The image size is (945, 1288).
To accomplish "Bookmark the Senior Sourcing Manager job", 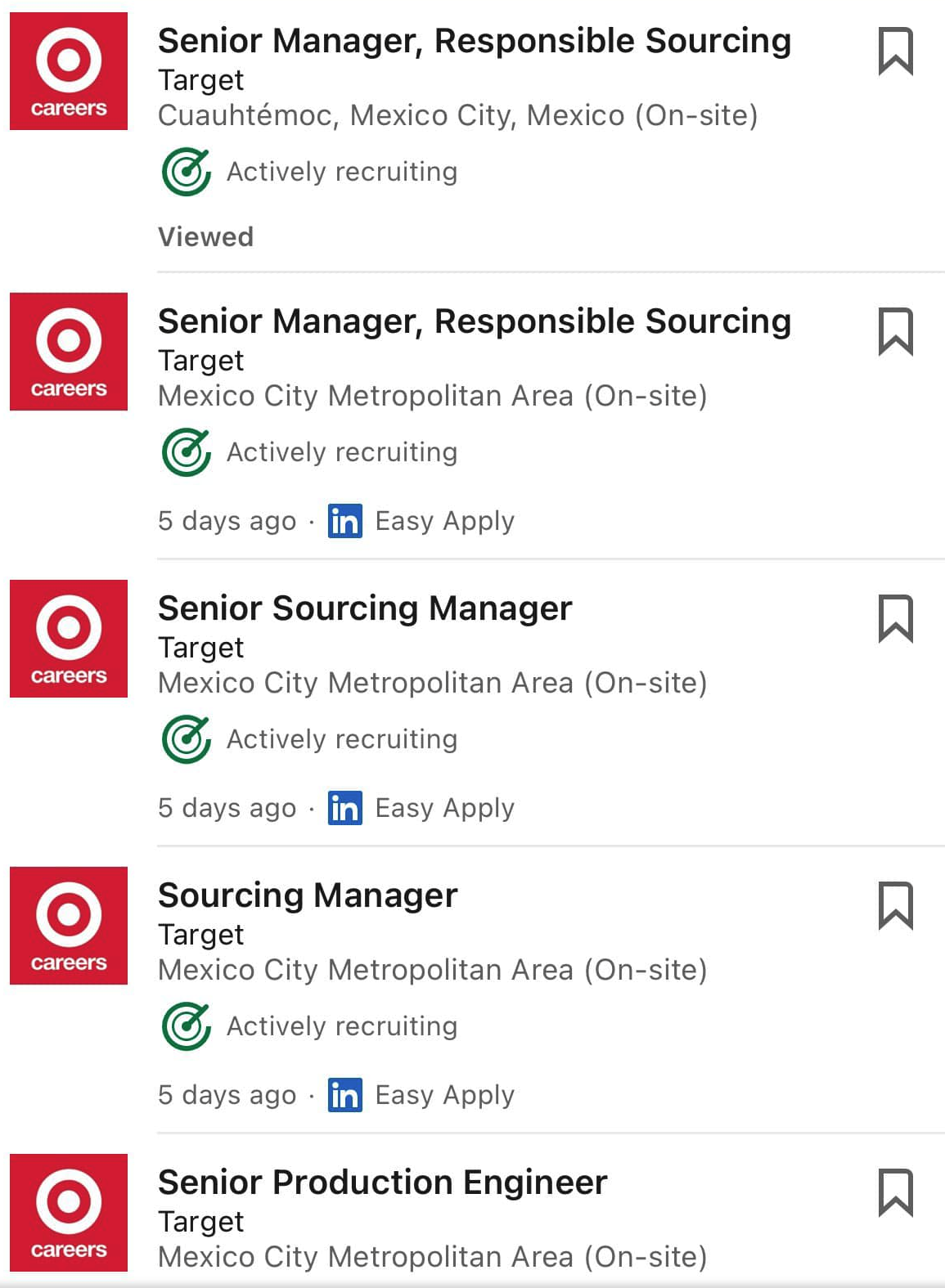I will [895, 618].
